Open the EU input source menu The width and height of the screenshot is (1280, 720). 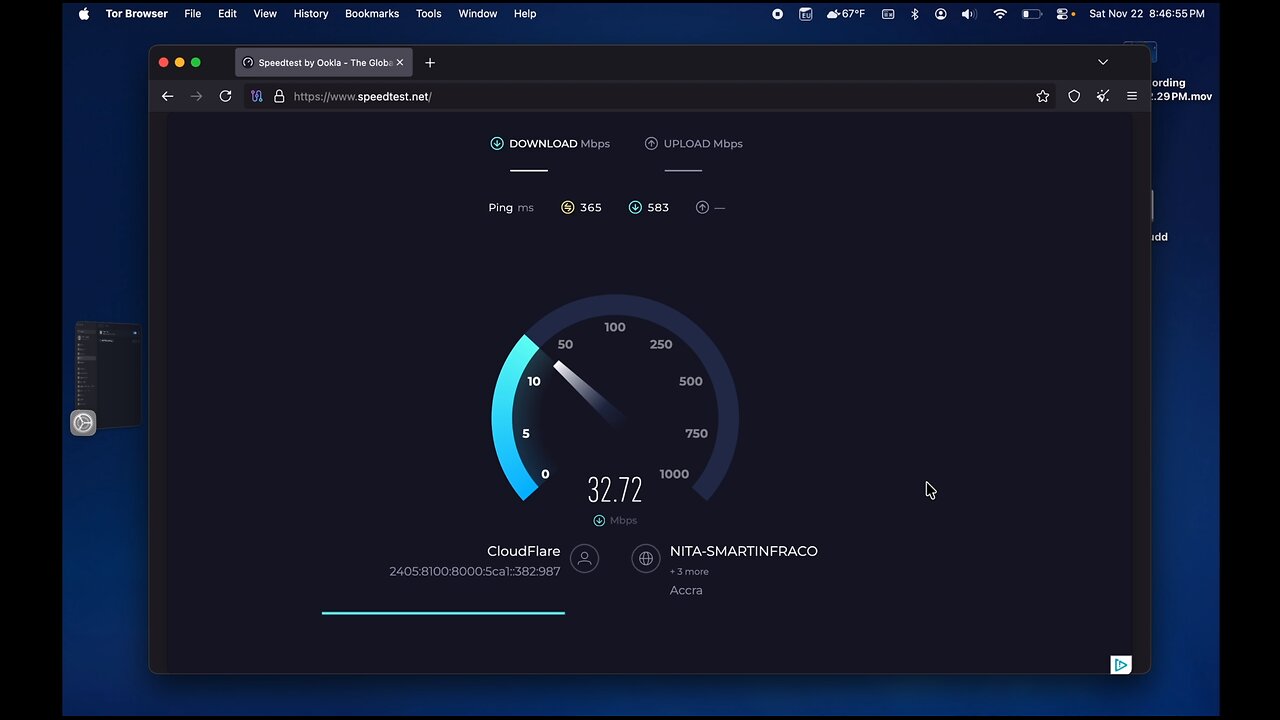click(x=806, y=14)
